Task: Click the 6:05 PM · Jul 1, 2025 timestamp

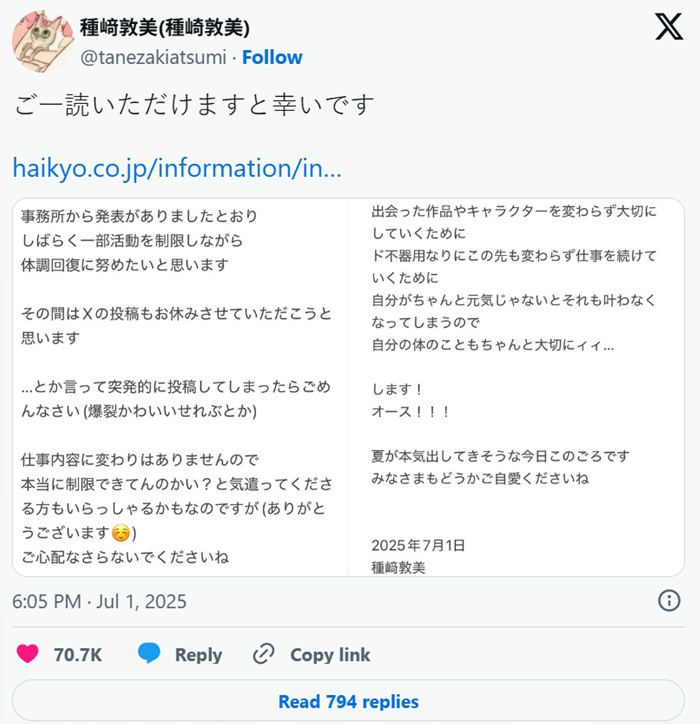Action: pos(99,602)
